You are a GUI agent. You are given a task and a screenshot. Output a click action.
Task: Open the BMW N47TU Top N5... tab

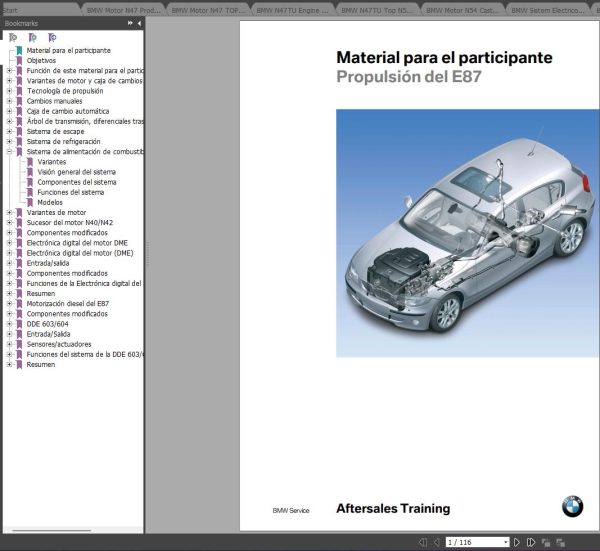[377, 10]
